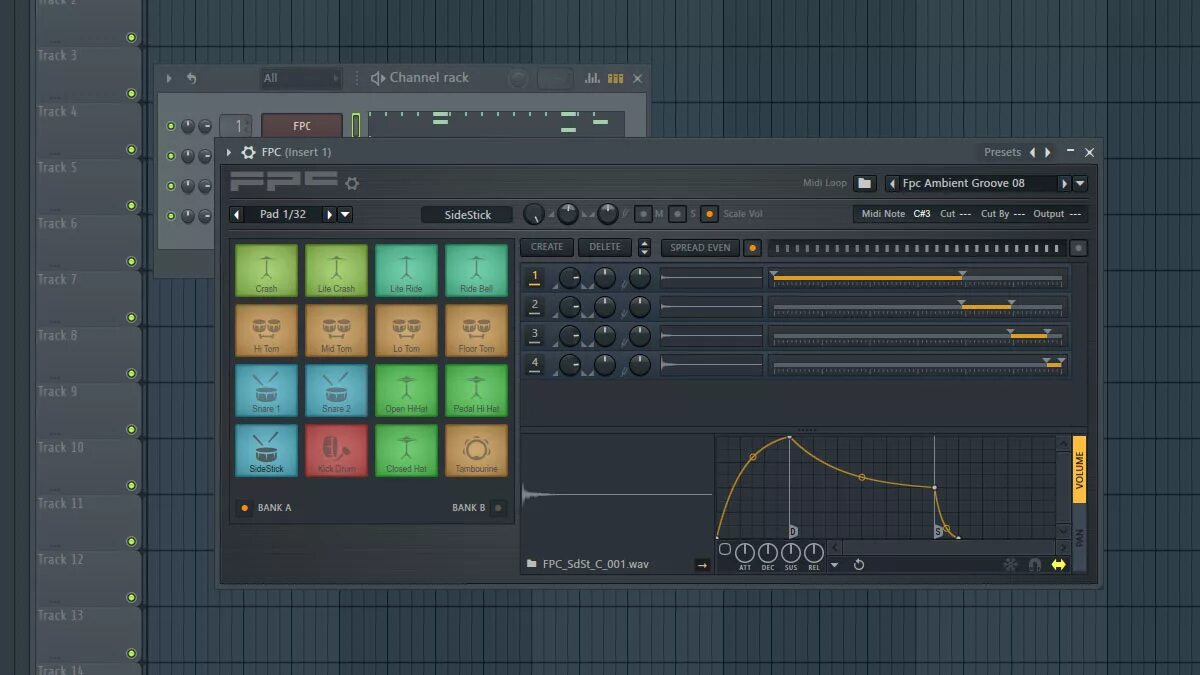Click the undo arrow in Channel rack header

[191, 78]
